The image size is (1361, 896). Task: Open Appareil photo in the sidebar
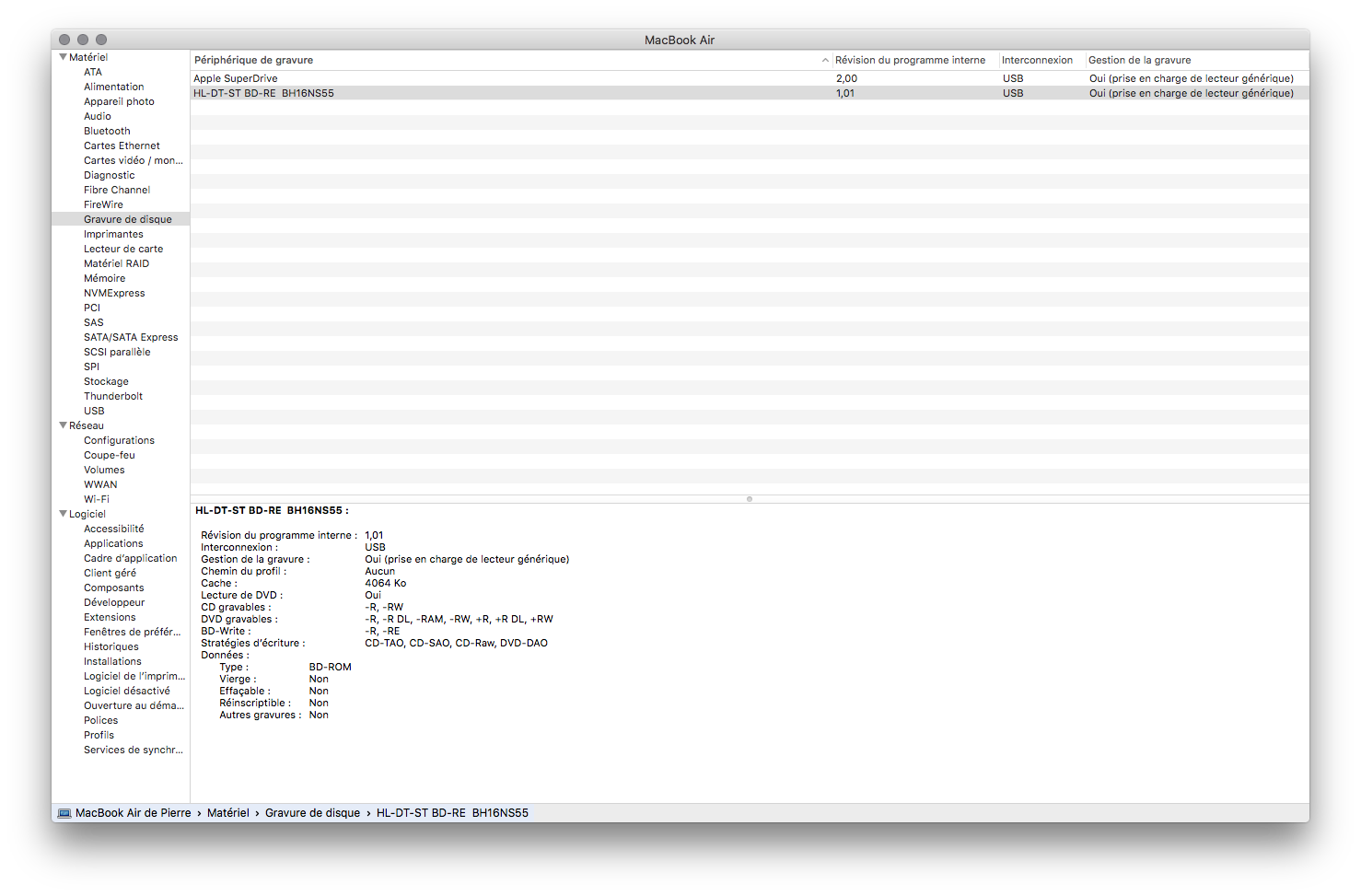point(119,101)
